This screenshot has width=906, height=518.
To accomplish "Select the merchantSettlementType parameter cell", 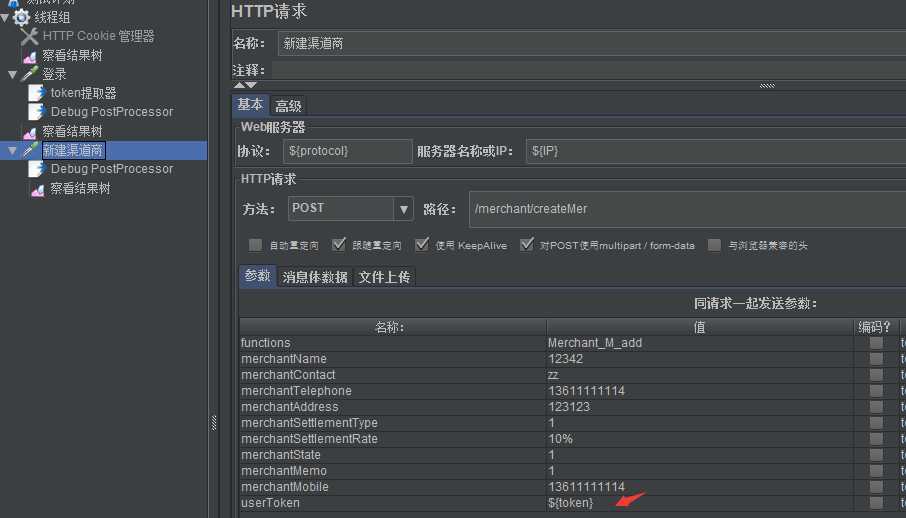I will tap(393, 423).
